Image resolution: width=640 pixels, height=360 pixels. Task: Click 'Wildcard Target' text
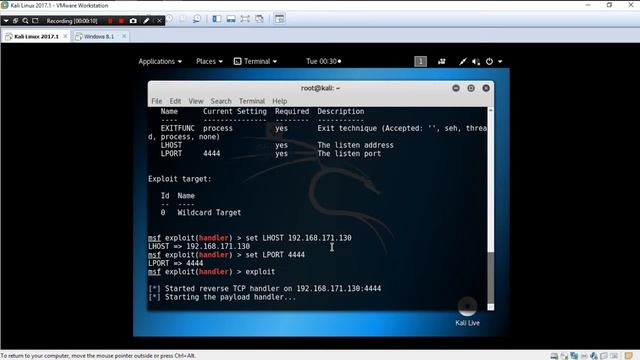click(x=209, y=213)
